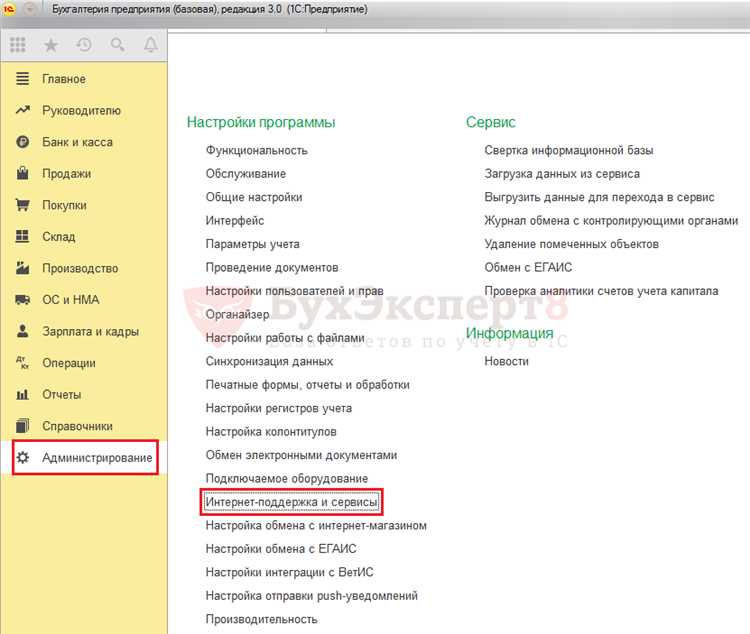Click the Операции Дт/Кт icon
Image resolution: width=750 pixels, height=634 pixels.
pyautogui.click(x=22, y=363)
